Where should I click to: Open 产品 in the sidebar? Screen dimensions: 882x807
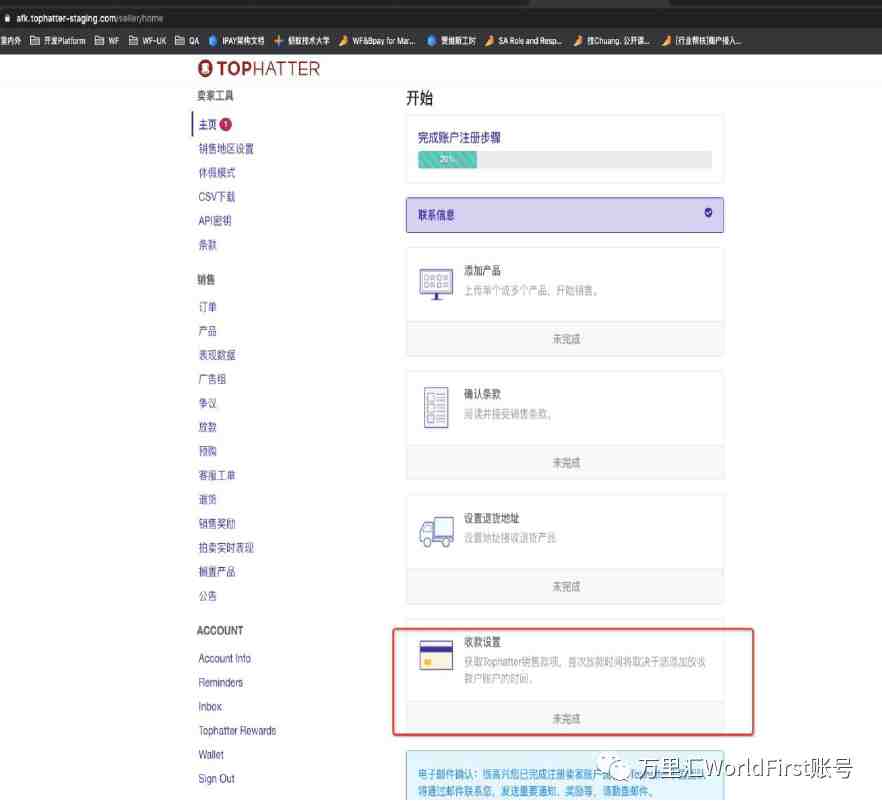(208, 331)
